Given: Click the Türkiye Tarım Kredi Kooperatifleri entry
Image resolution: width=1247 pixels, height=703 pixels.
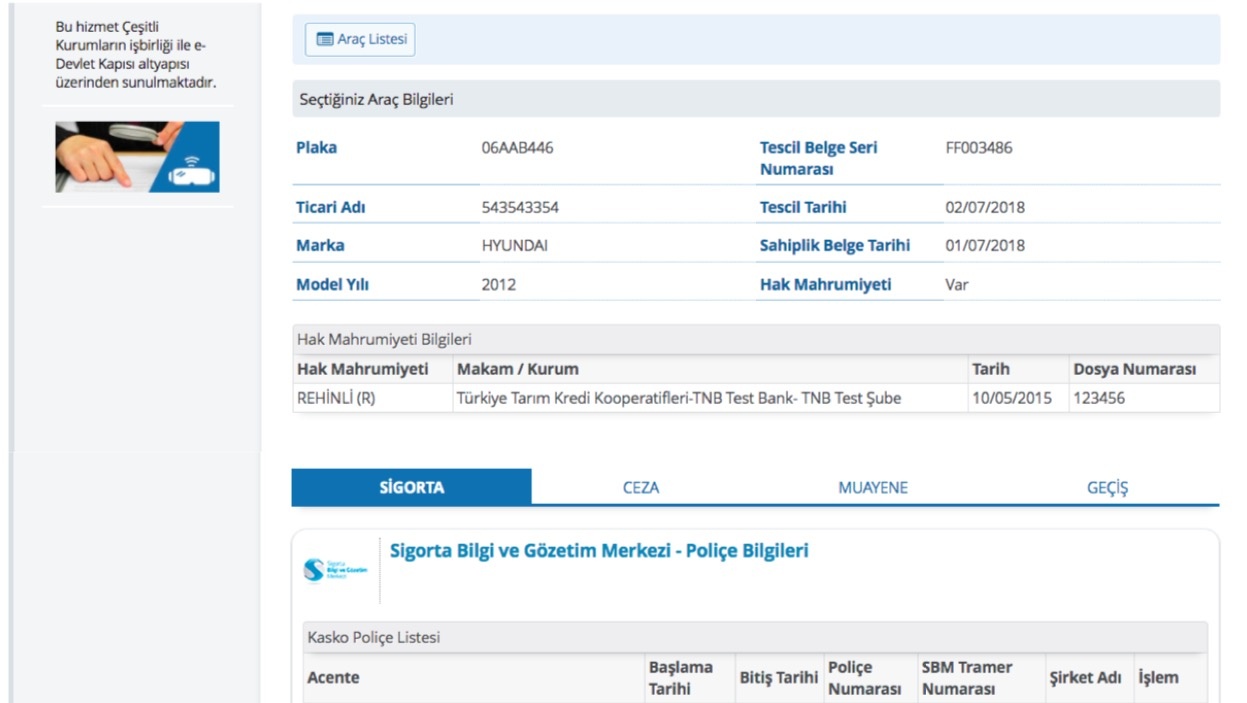Looking at the screenshot, I should click(677, 398).
